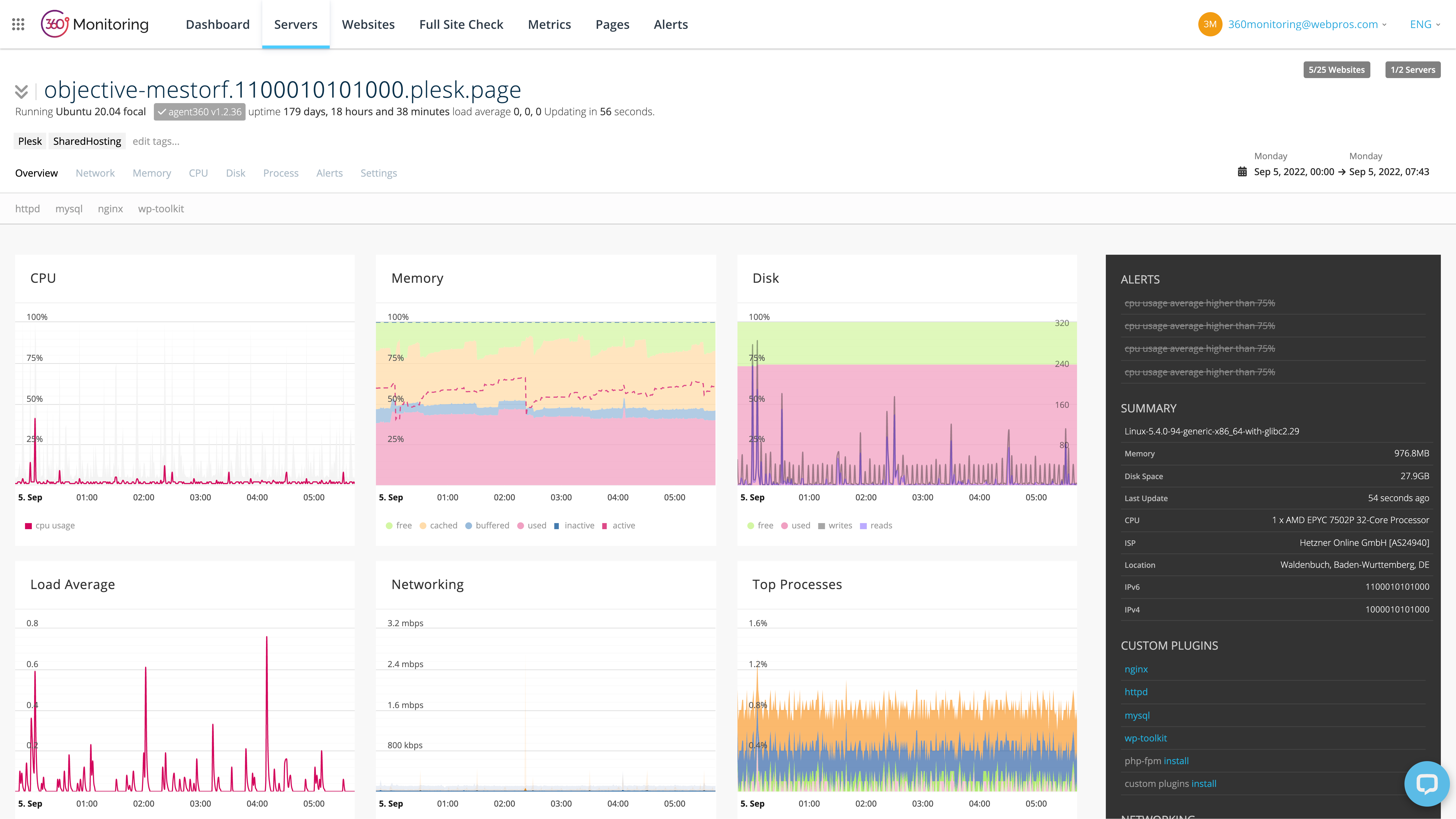Image resolution: width=1456 pixels, height=819 pixels.
Task: Open the ENG language dropdown
Action: click(1424, 24)
